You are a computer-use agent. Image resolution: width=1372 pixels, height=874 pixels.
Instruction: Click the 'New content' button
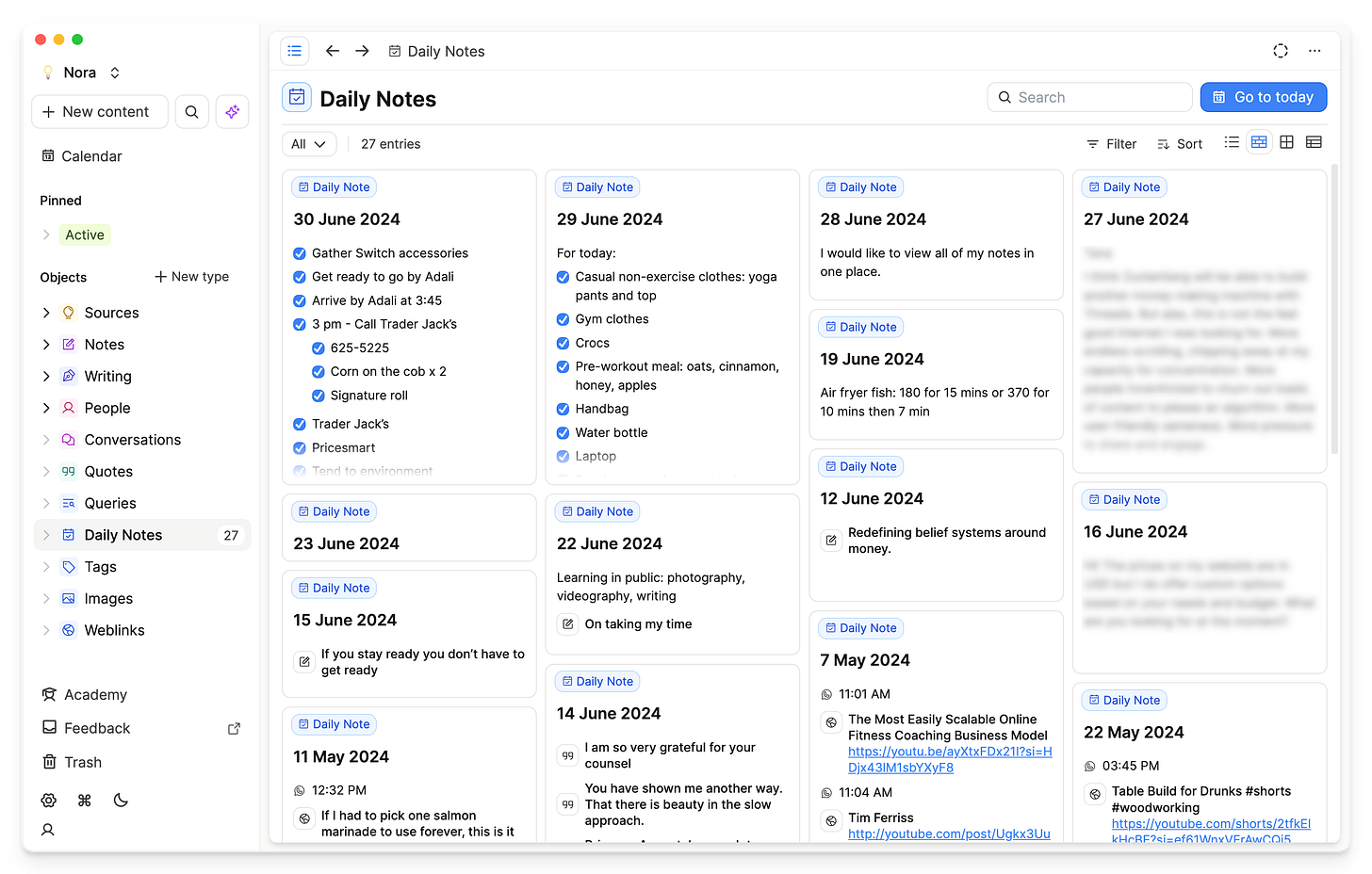coord(100,112)
